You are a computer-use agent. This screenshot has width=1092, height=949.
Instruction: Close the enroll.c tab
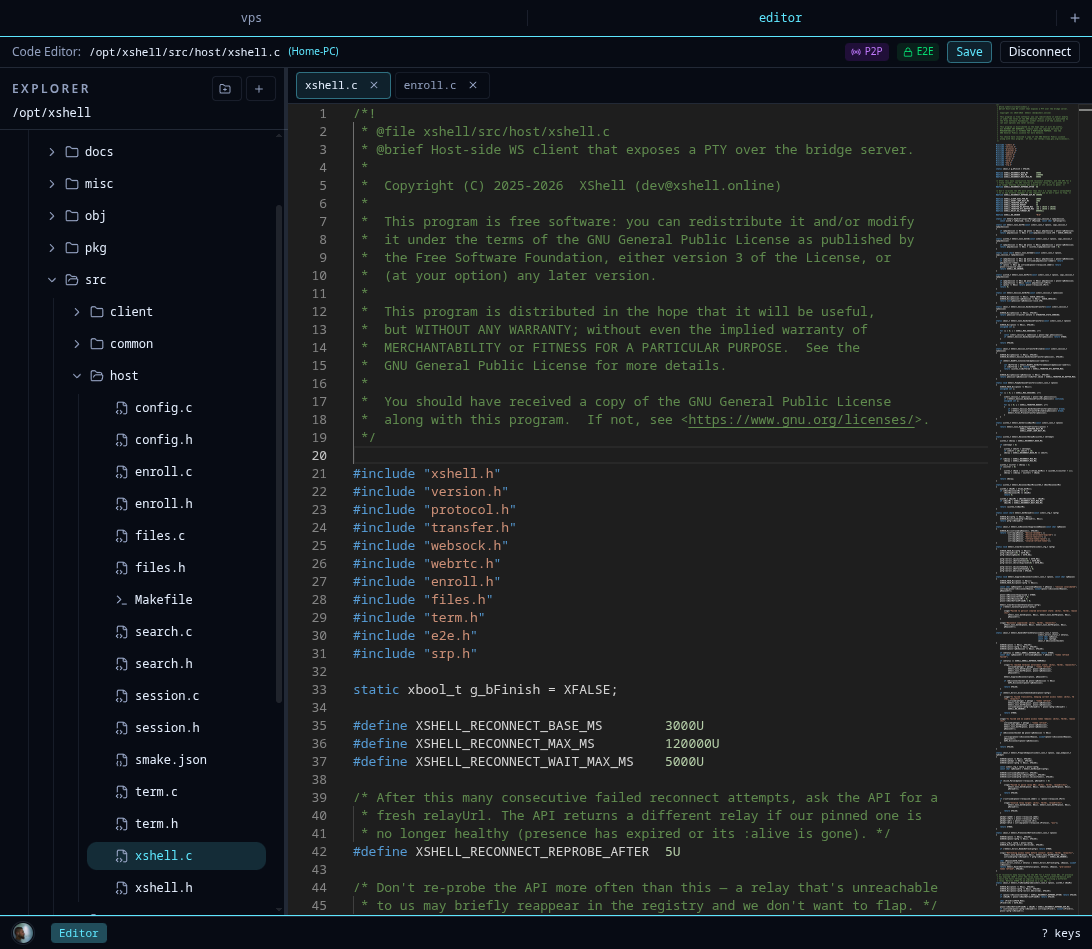[x=473, y=85]
